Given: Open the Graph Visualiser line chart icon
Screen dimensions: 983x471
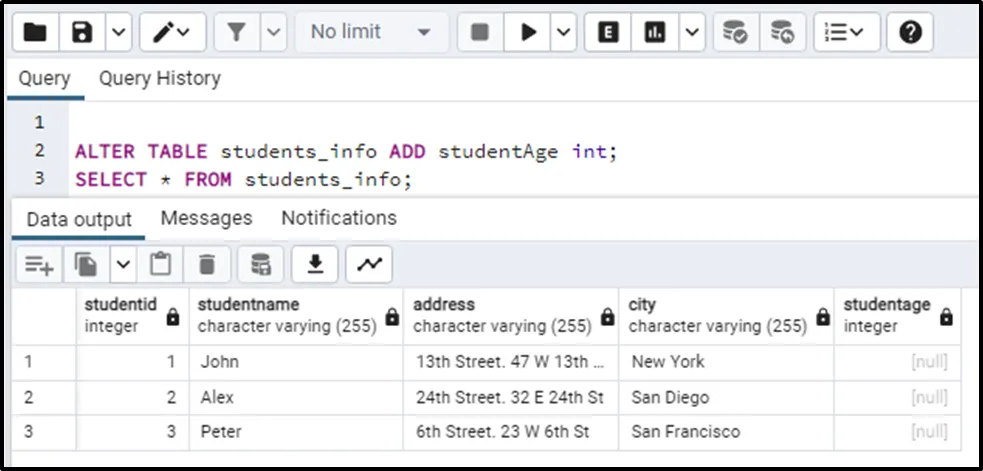Looking at the screenshot, I should tap(370, 265).
